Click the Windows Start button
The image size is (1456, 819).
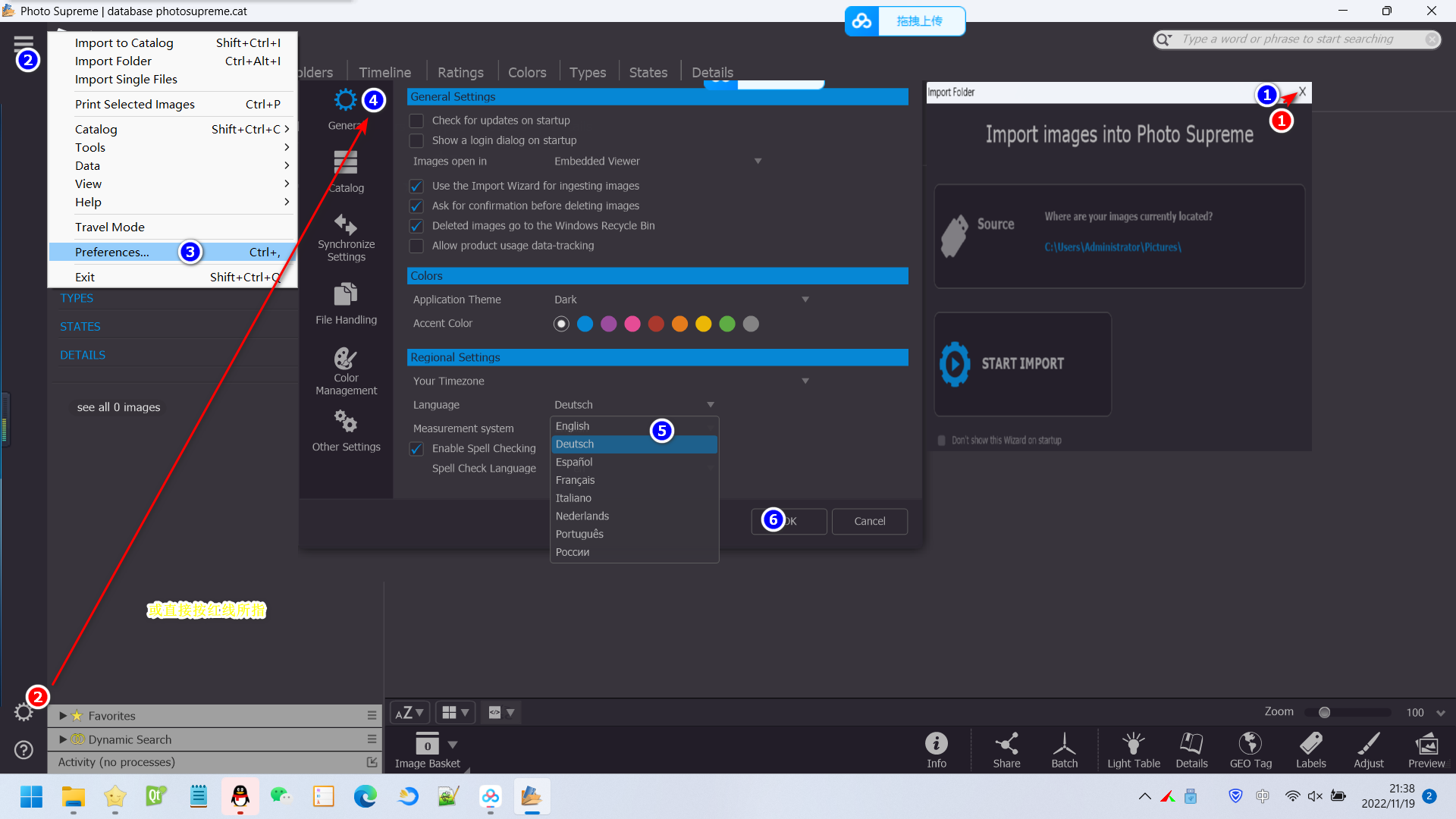click(x=31, y=796)
